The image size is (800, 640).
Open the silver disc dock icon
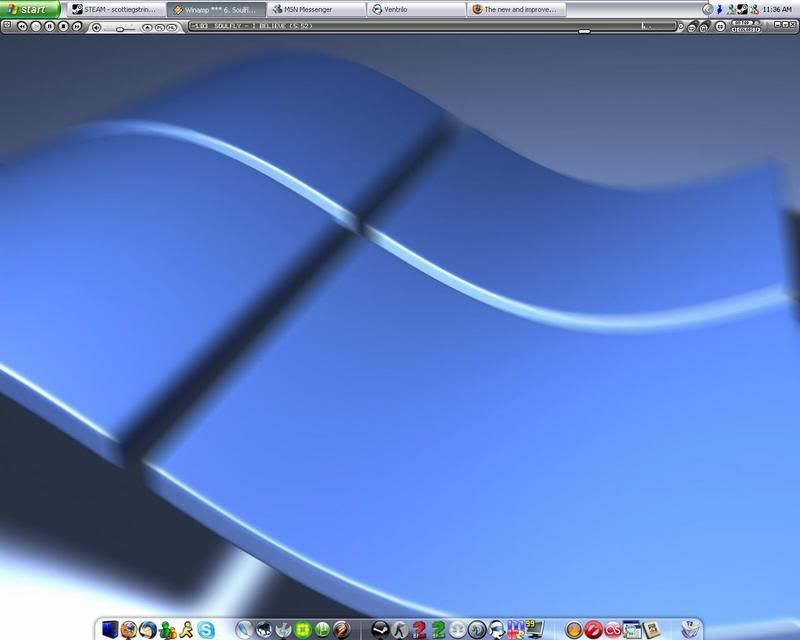pos(457,629)
